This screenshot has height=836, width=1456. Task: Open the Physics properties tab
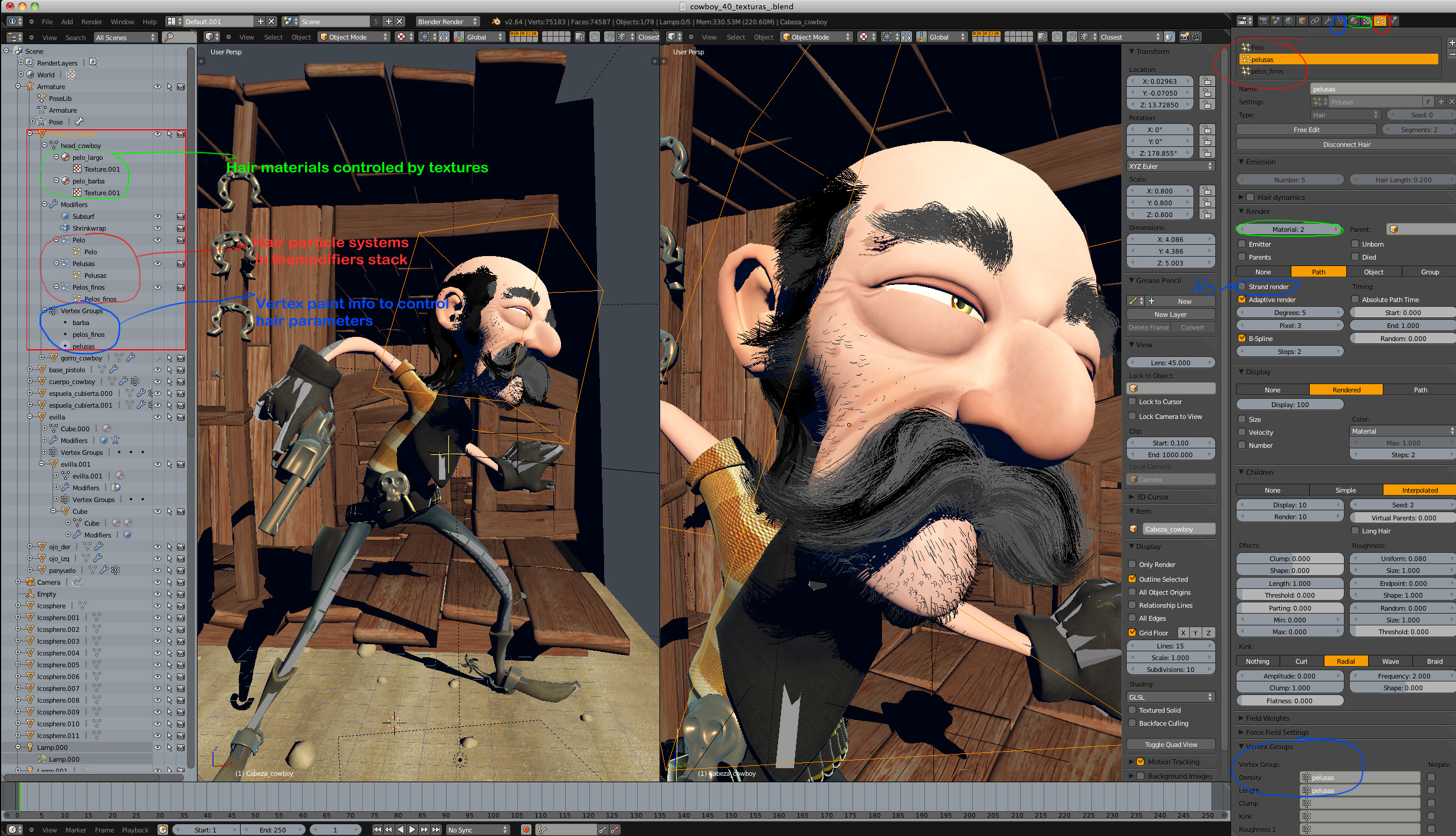click(1393, 21)
